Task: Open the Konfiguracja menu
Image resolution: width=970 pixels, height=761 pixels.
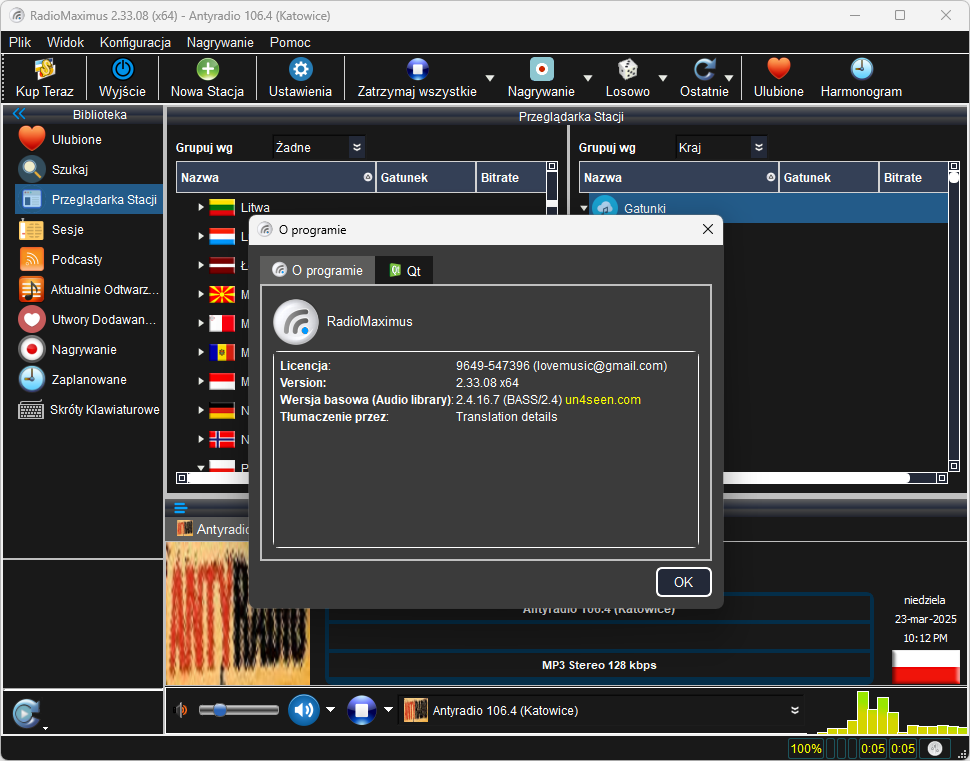Action: point(135,42)
